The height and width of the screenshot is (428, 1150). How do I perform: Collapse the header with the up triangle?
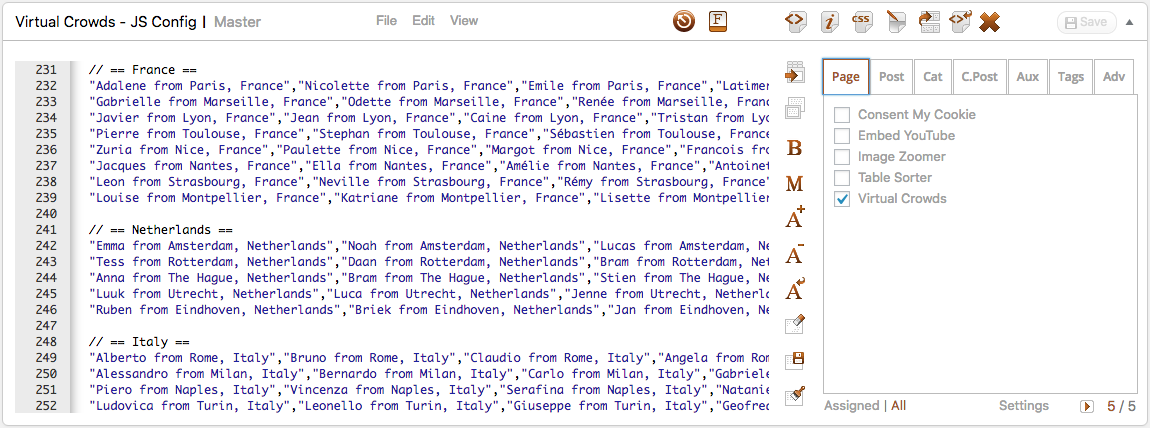(1129, 22)
